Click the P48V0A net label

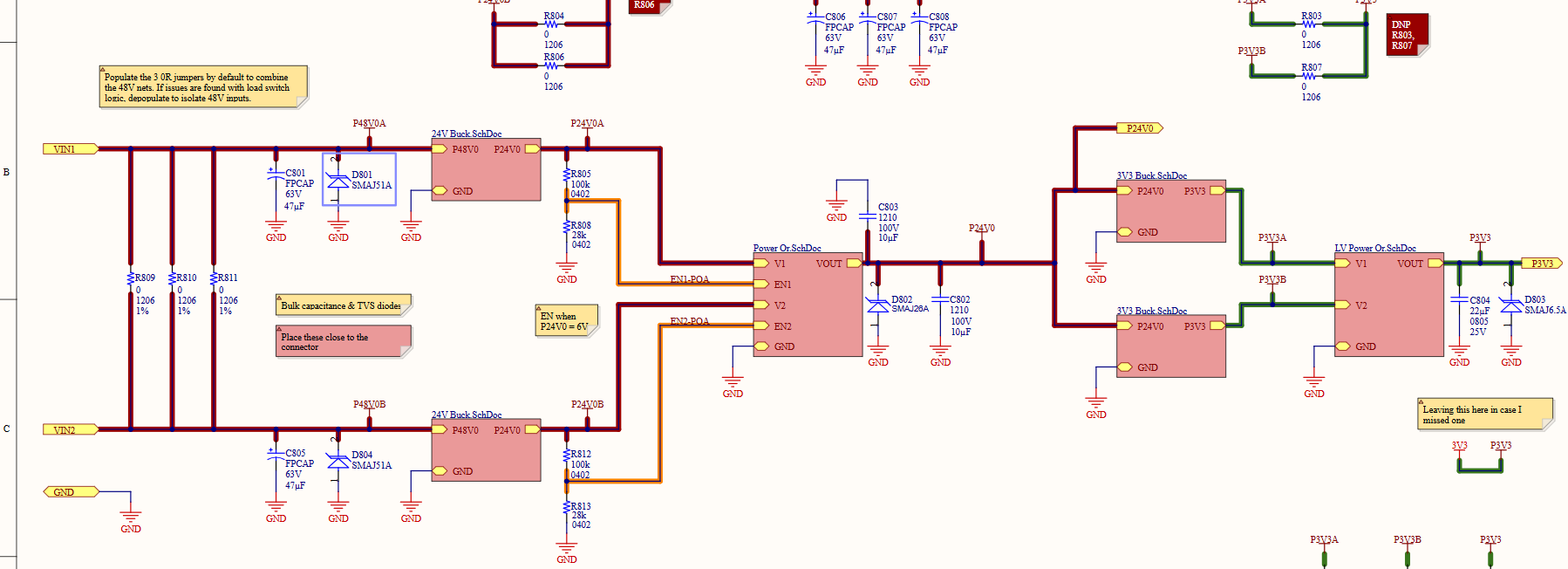click(x=369, y=124)
